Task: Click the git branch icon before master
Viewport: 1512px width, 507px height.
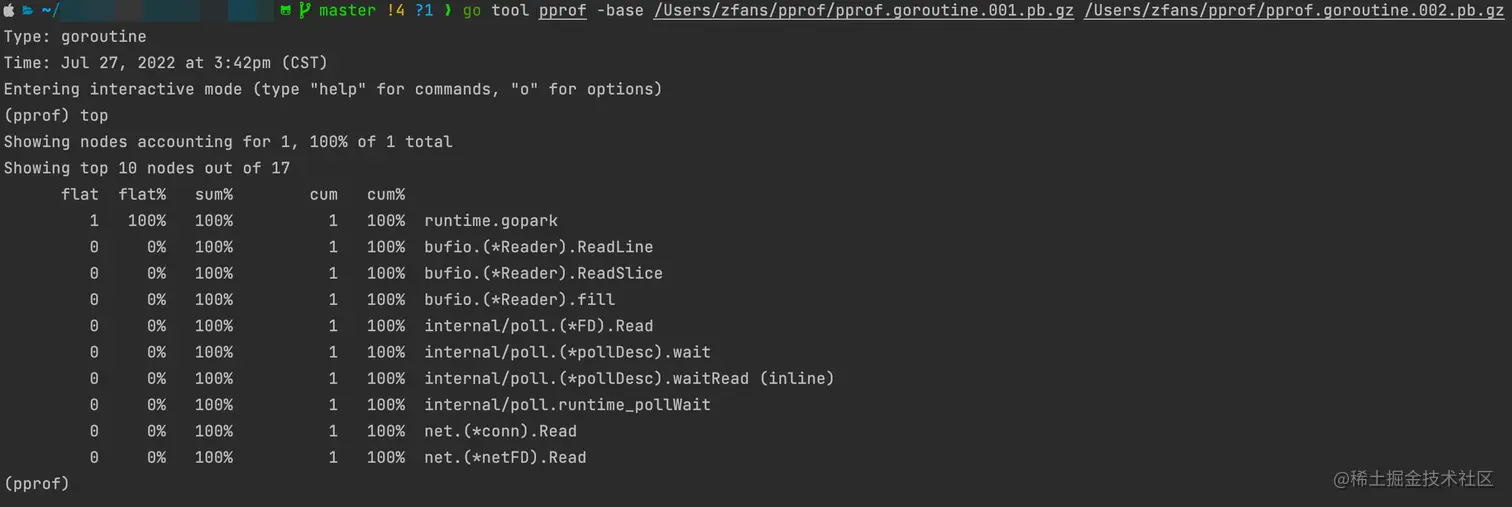Action: coord(304,11)
